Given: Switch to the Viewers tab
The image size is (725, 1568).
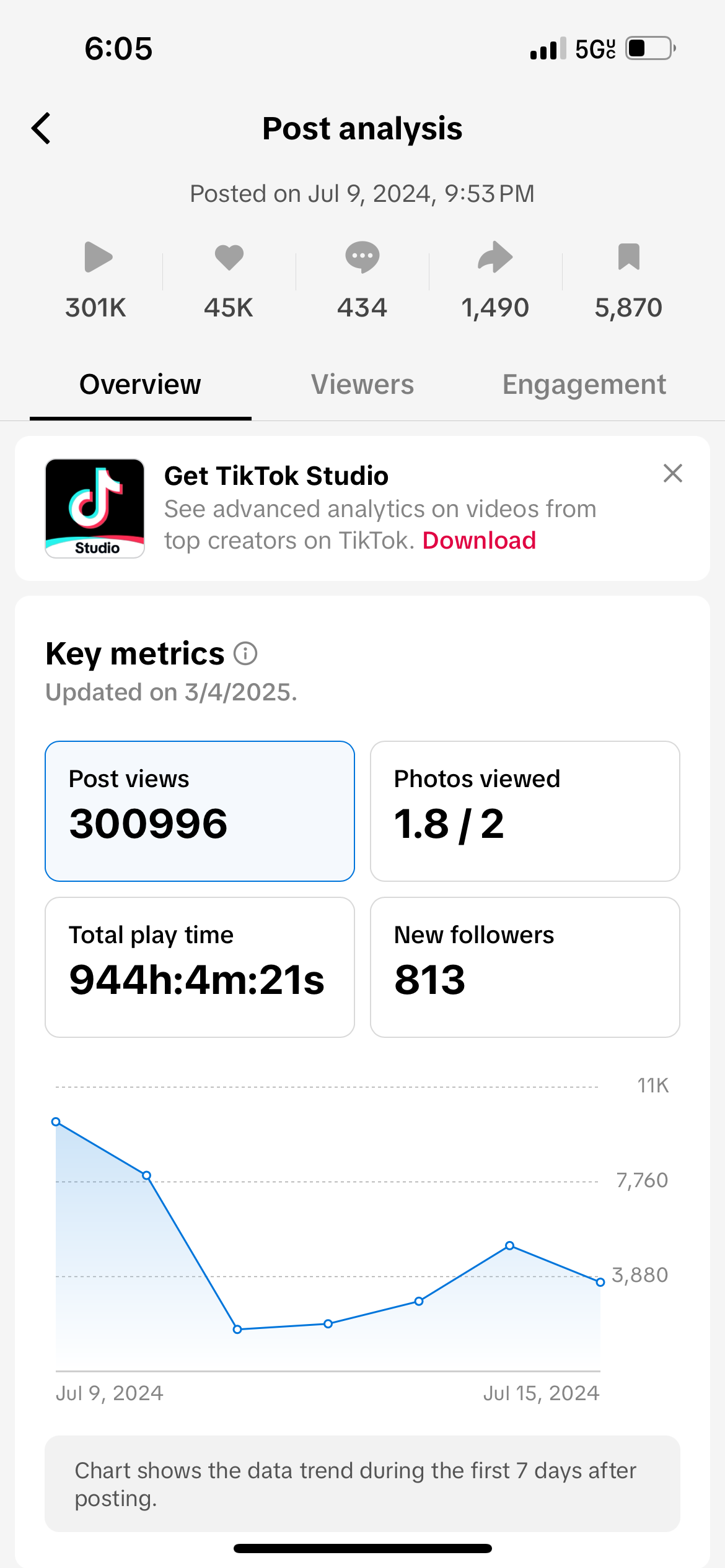Looking at the screenshot, I should [362, 385].
